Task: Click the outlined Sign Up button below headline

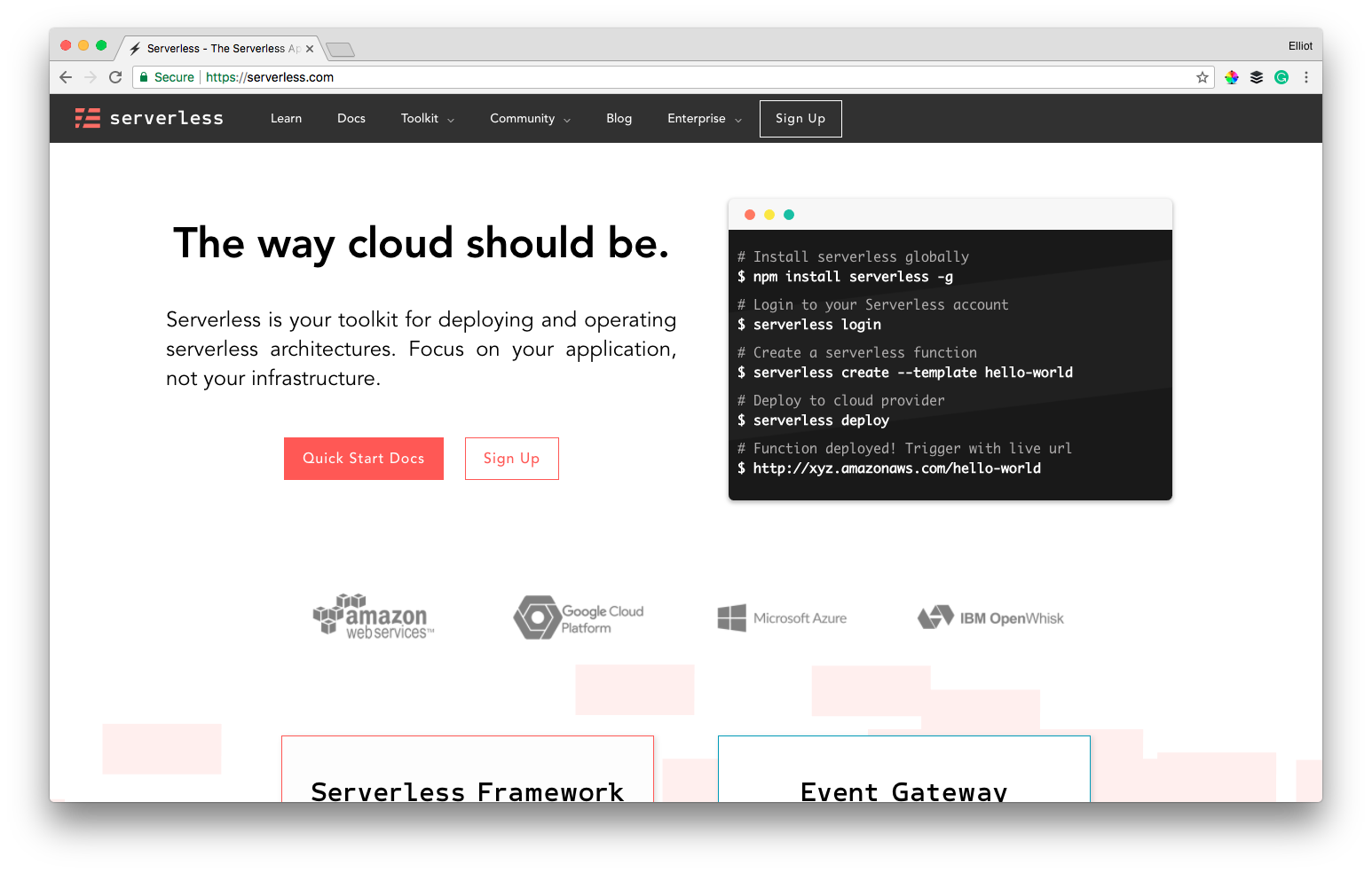Action: 512,459
